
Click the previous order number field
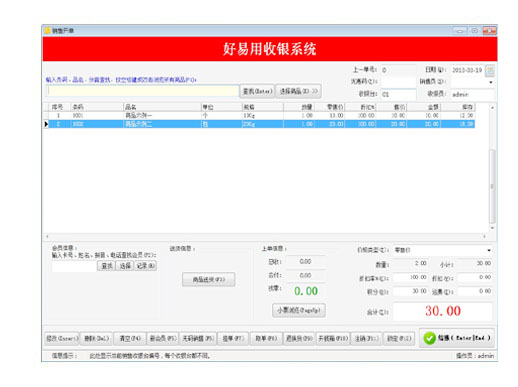398,70
